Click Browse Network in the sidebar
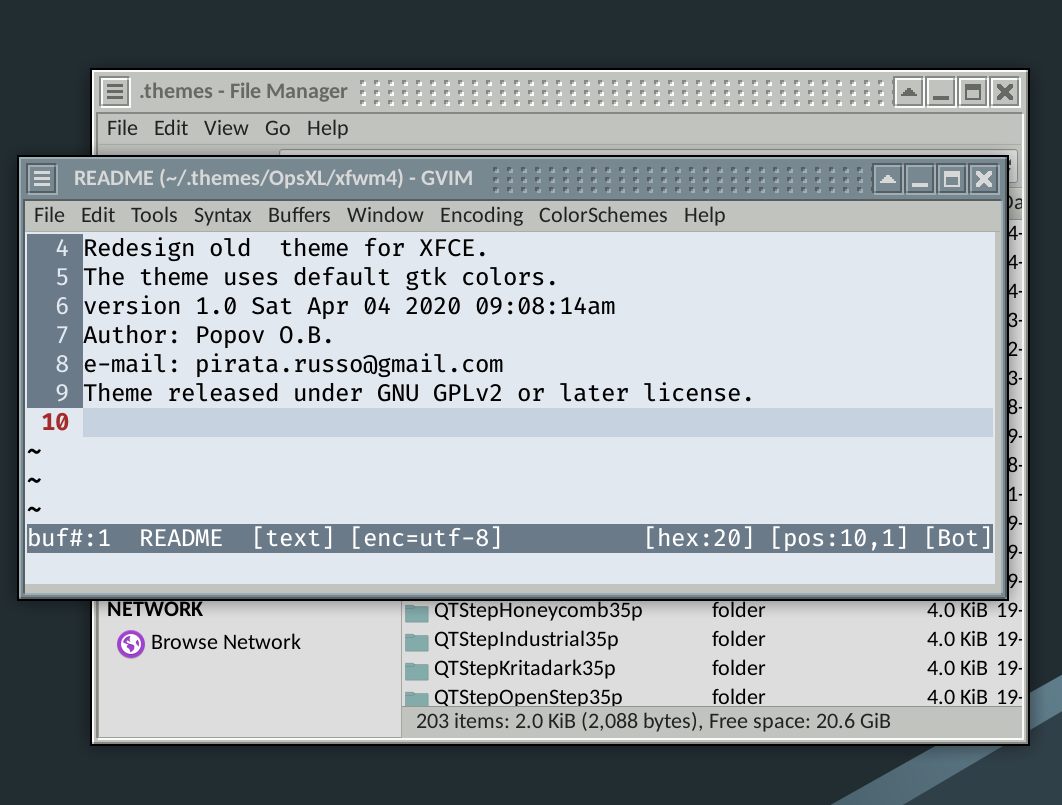Image resolution: width=1062 pixels, height=805 pixels. (226, 642)
